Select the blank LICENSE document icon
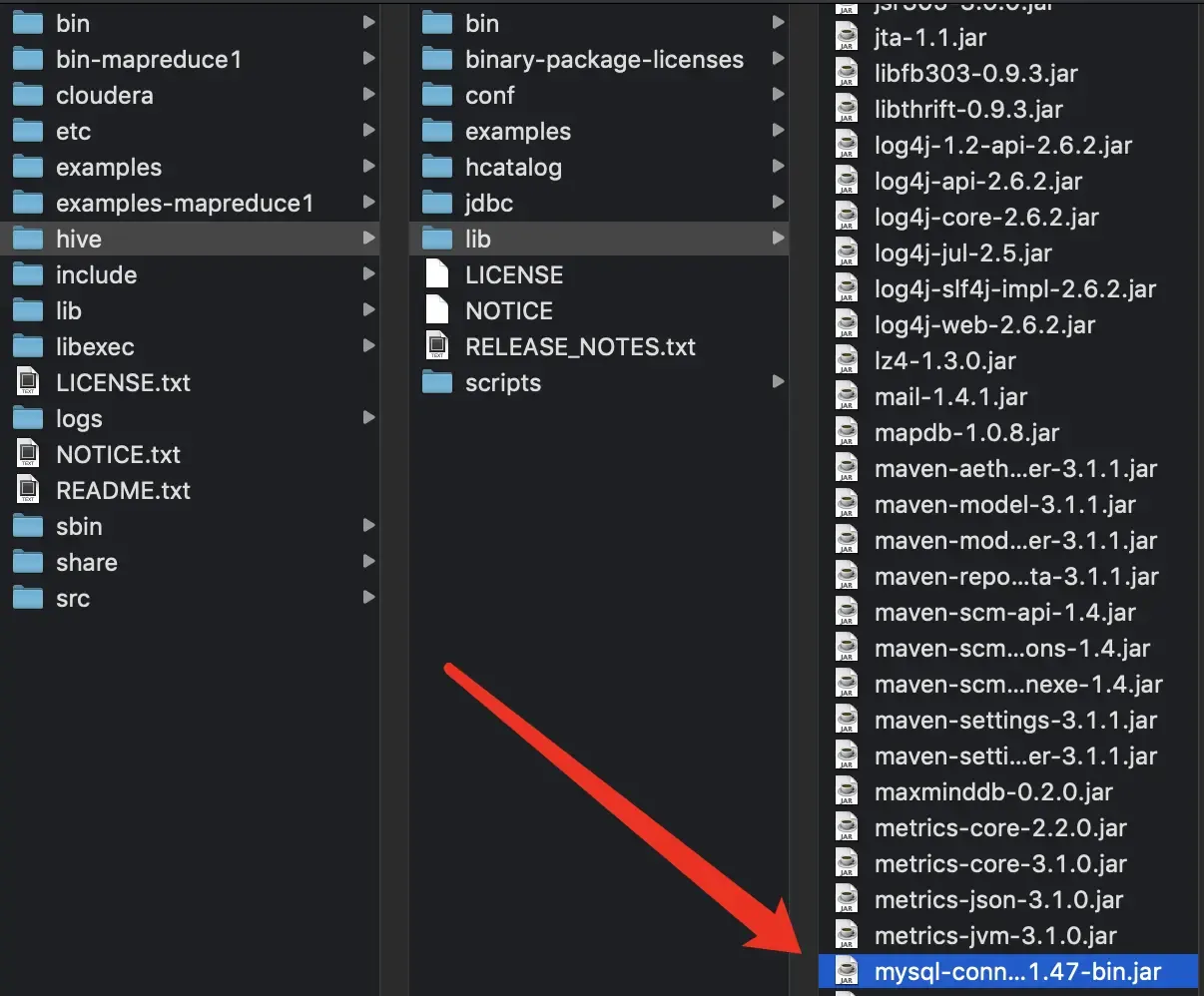The height and width of the screenshot is (996, 1204). (437, 274)
